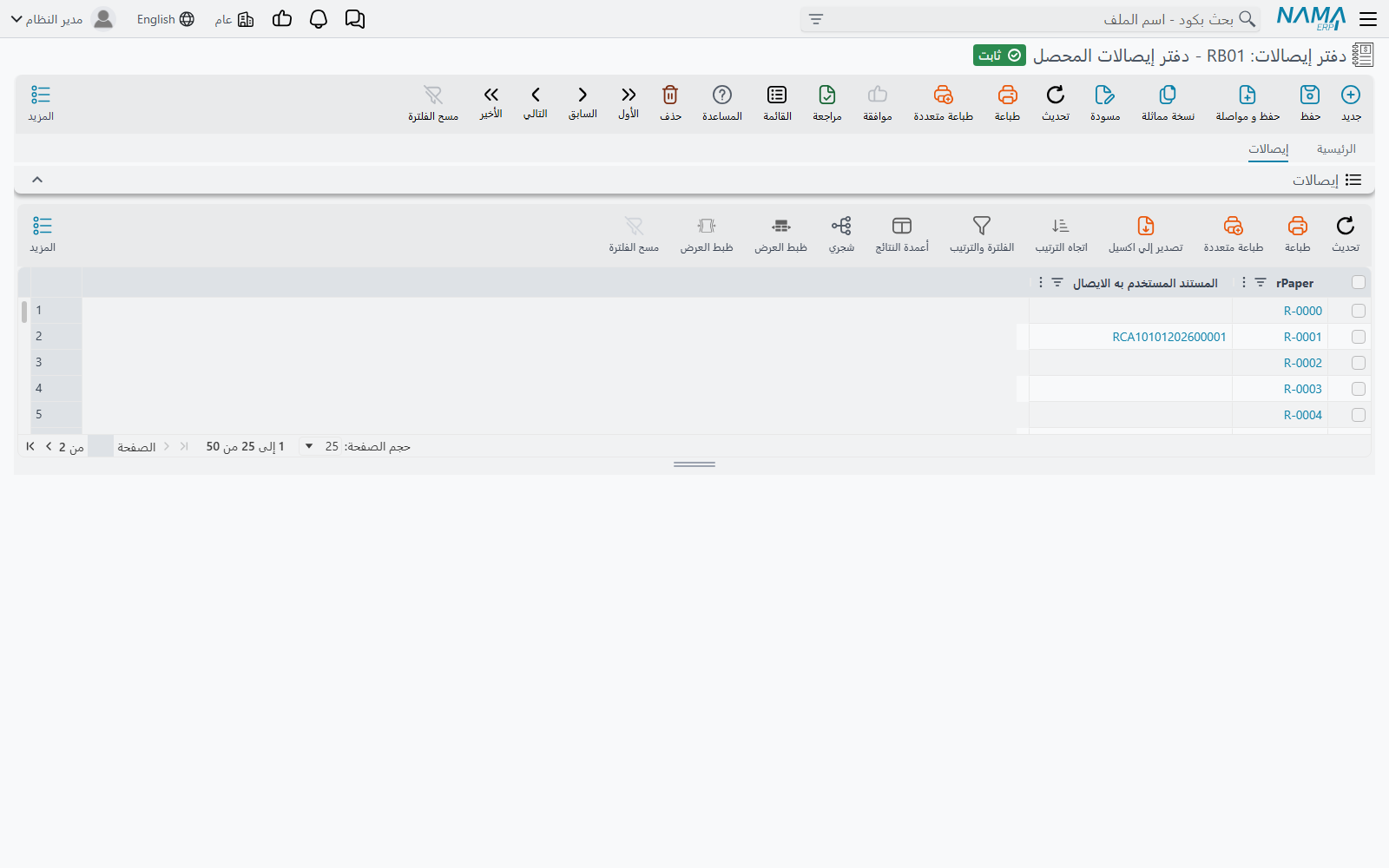
Task: Switch to الرئيسية tab
Action: [x=1336, y=149]
